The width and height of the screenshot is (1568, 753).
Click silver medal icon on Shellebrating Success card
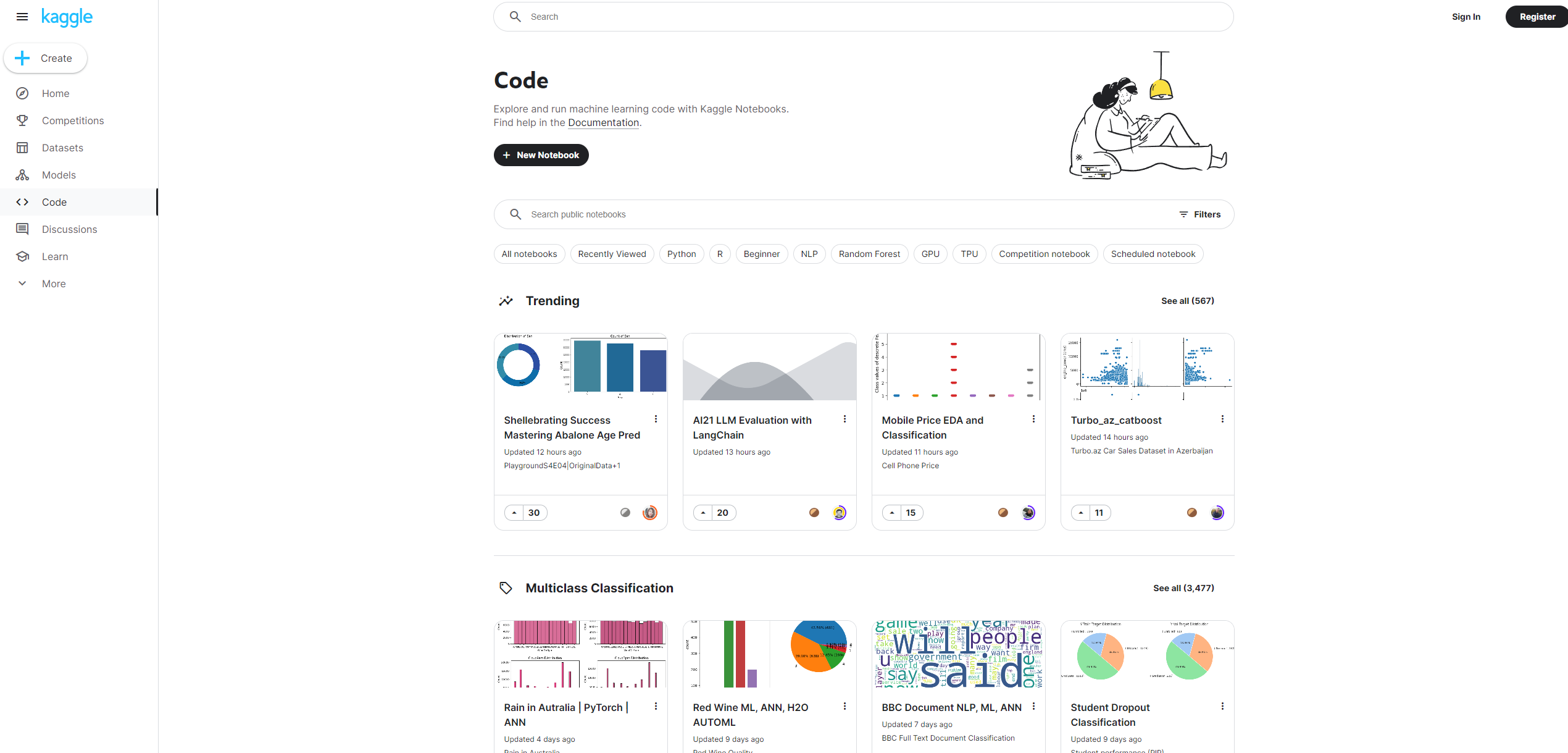point(625,513)
